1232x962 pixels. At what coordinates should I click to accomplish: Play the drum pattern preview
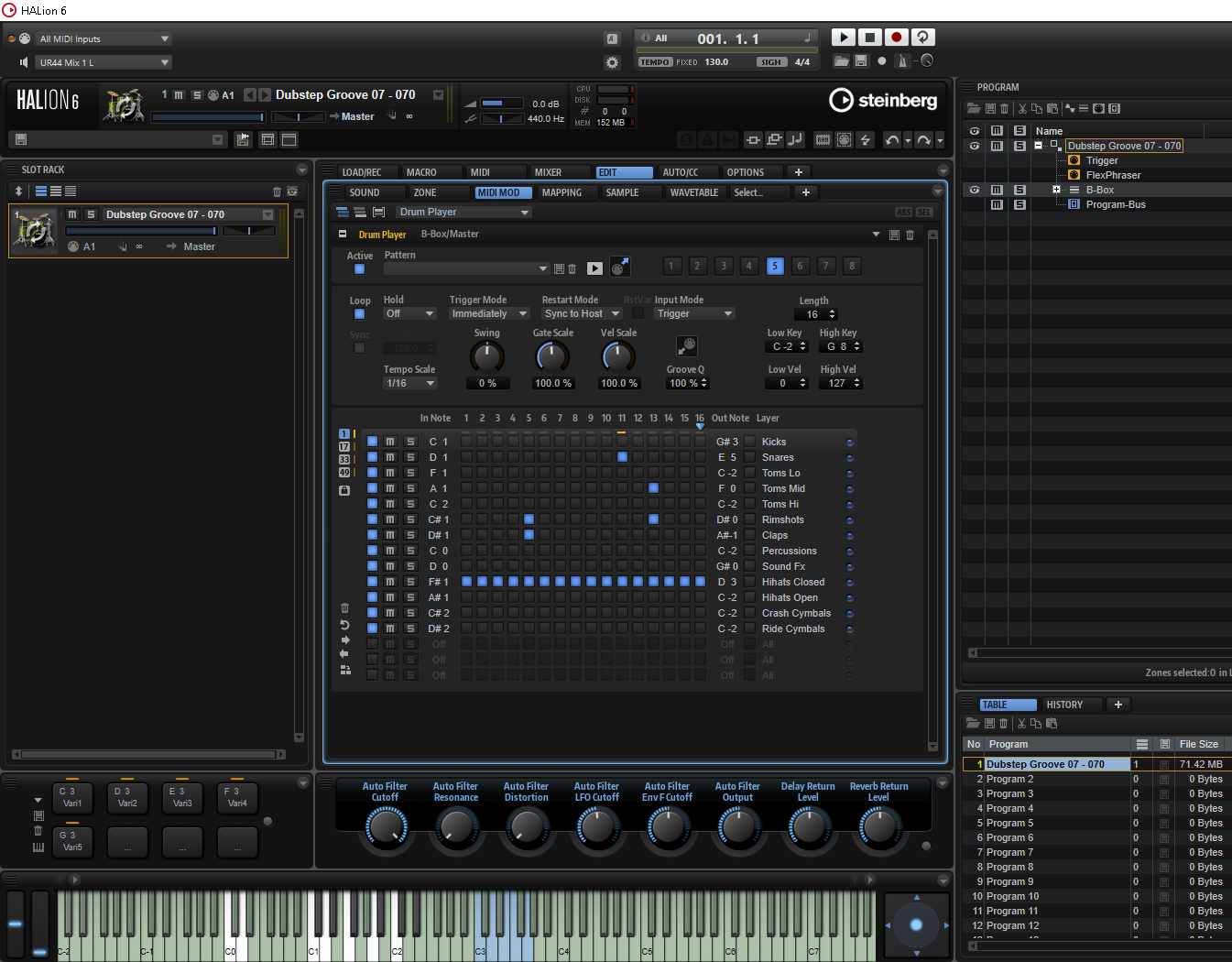[x=594, y=268]
